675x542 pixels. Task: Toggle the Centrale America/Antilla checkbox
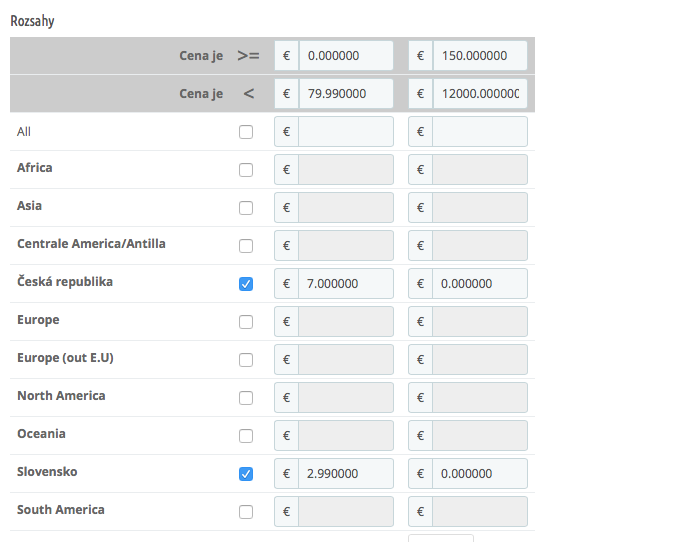click(246, 246)
